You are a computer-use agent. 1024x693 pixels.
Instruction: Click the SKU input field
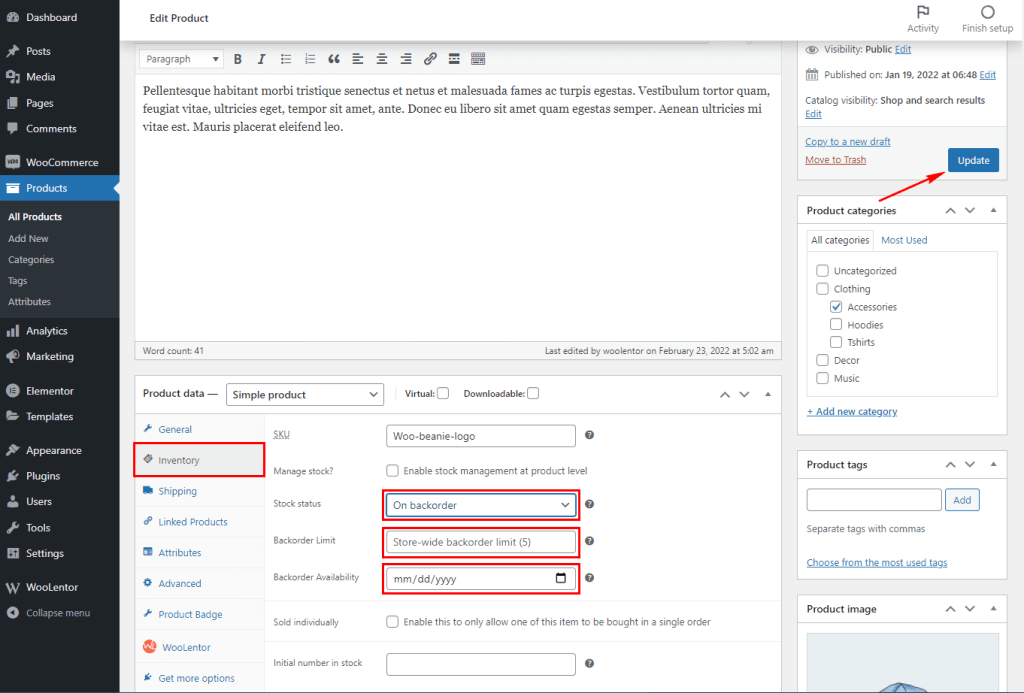[x=480, y=436]
